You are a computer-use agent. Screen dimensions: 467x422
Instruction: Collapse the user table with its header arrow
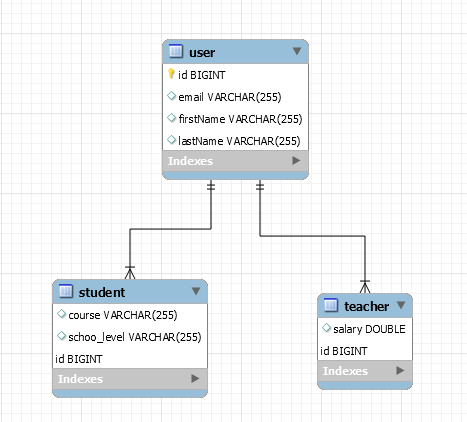(297, 51)
